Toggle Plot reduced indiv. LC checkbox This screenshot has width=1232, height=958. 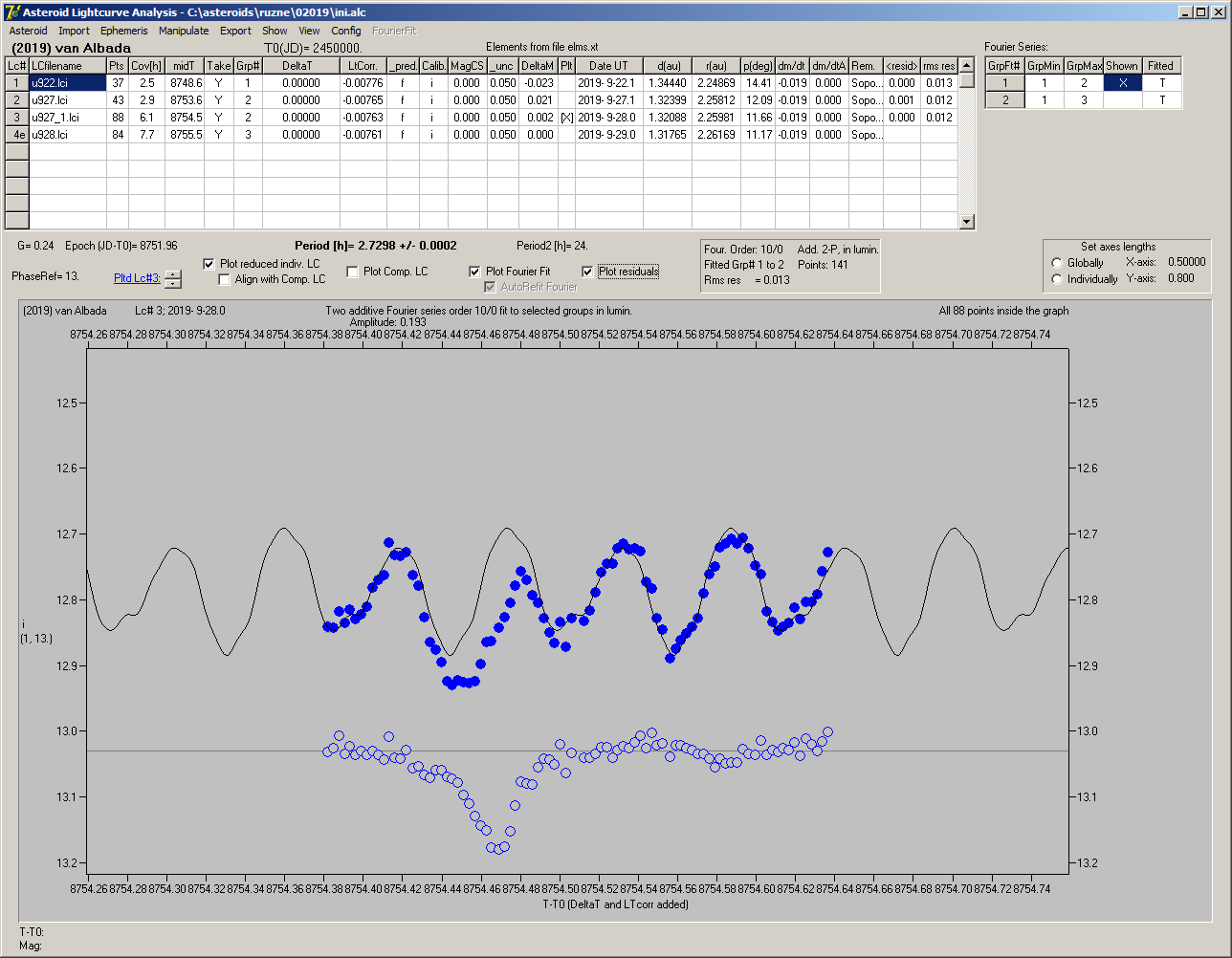pos(209,264)
